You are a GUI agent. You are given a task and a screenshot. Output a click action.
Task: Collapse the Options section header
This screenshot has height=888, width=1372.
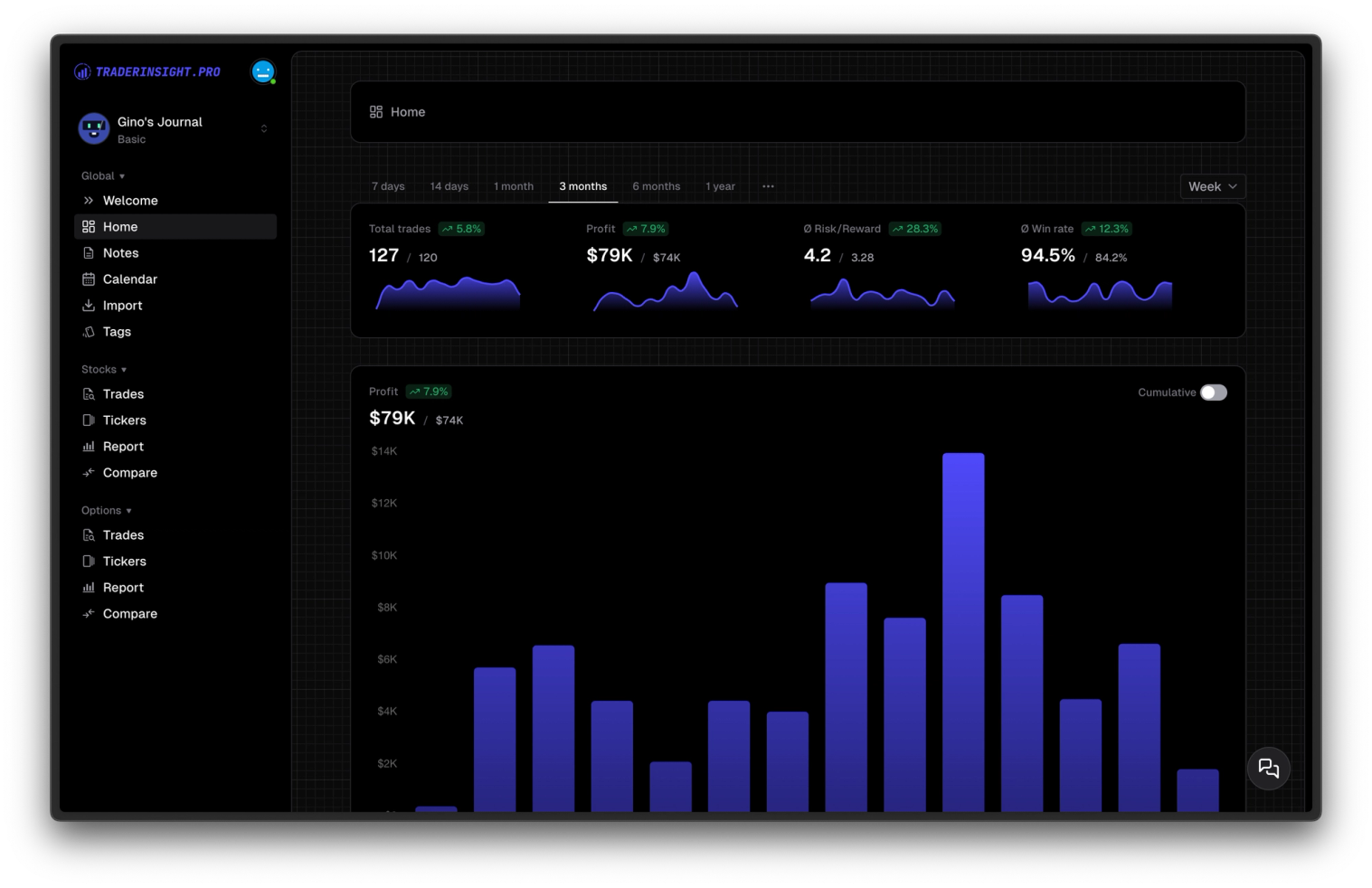(107, 511)
